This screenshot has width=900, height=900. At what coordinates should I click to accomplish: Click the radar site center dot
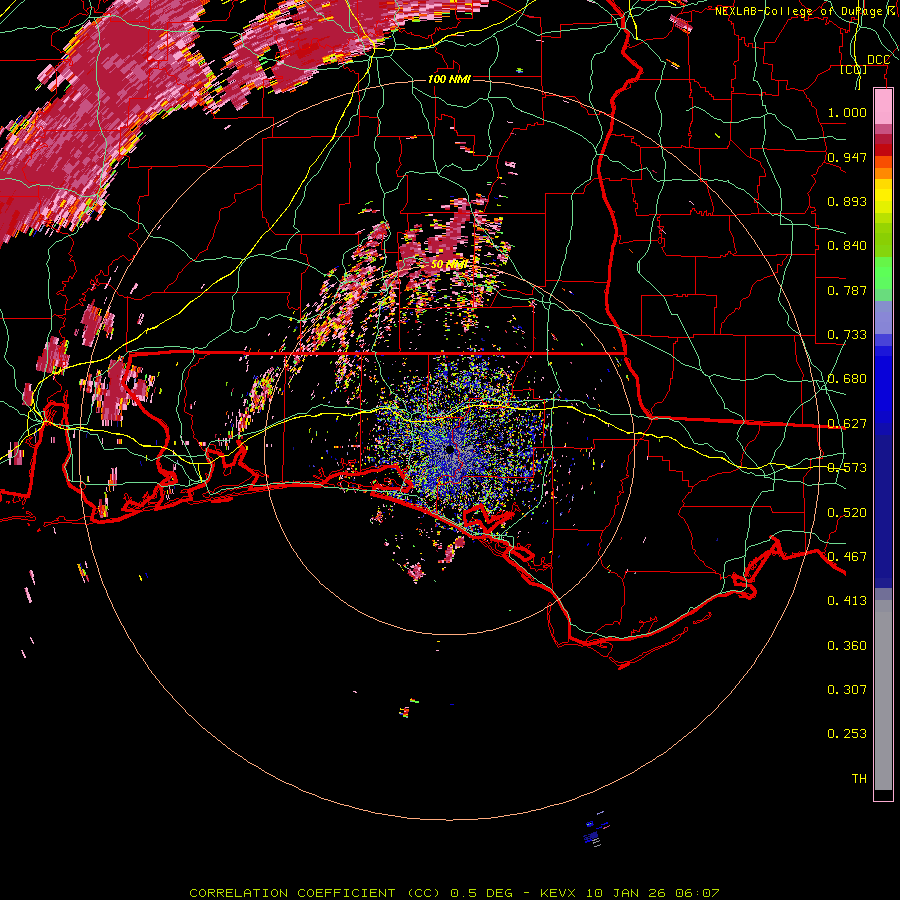pos(449,450)
